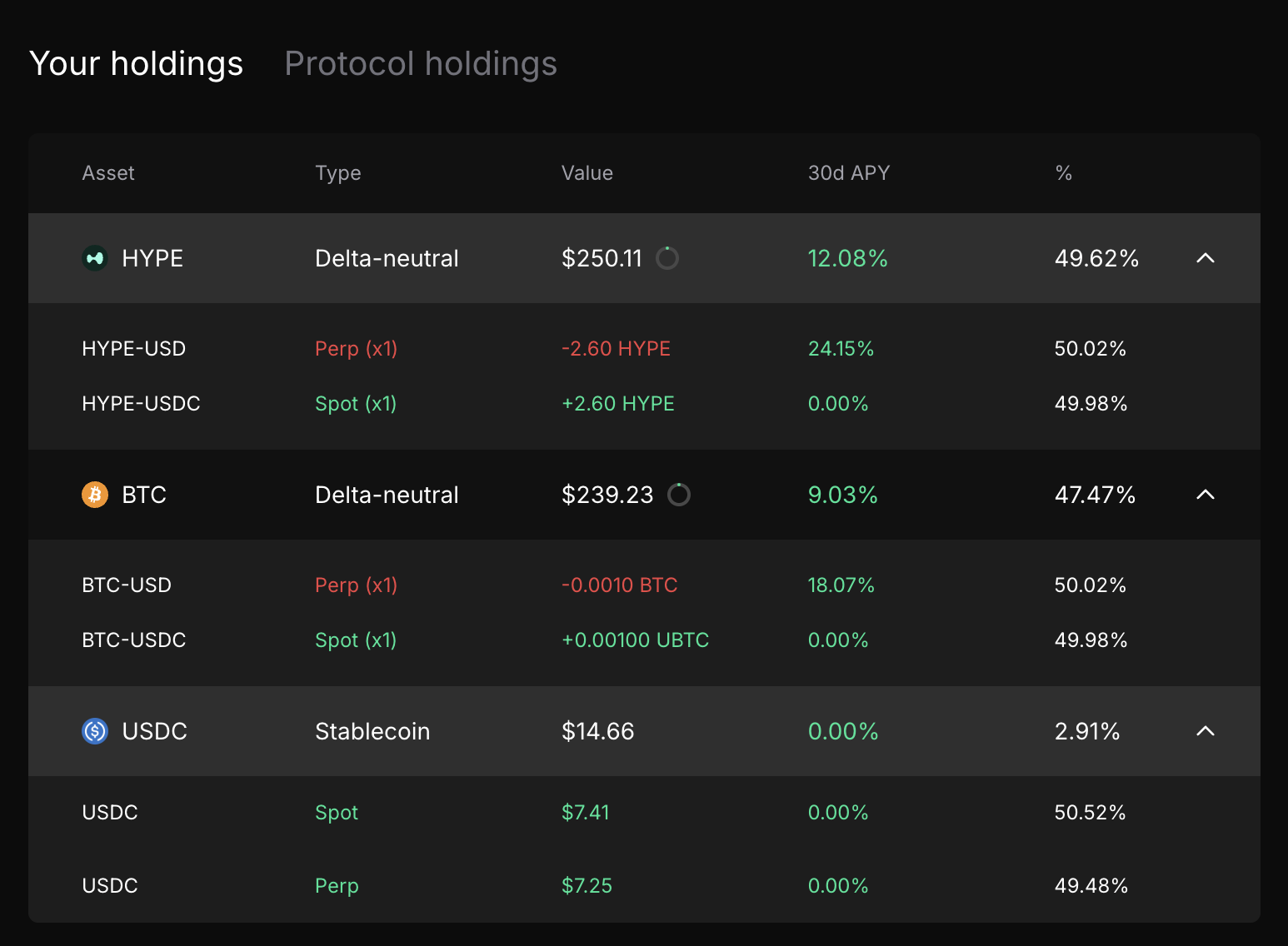
Task: Collapse the USDC holdings row
Action: click(x=1206, y=731)
